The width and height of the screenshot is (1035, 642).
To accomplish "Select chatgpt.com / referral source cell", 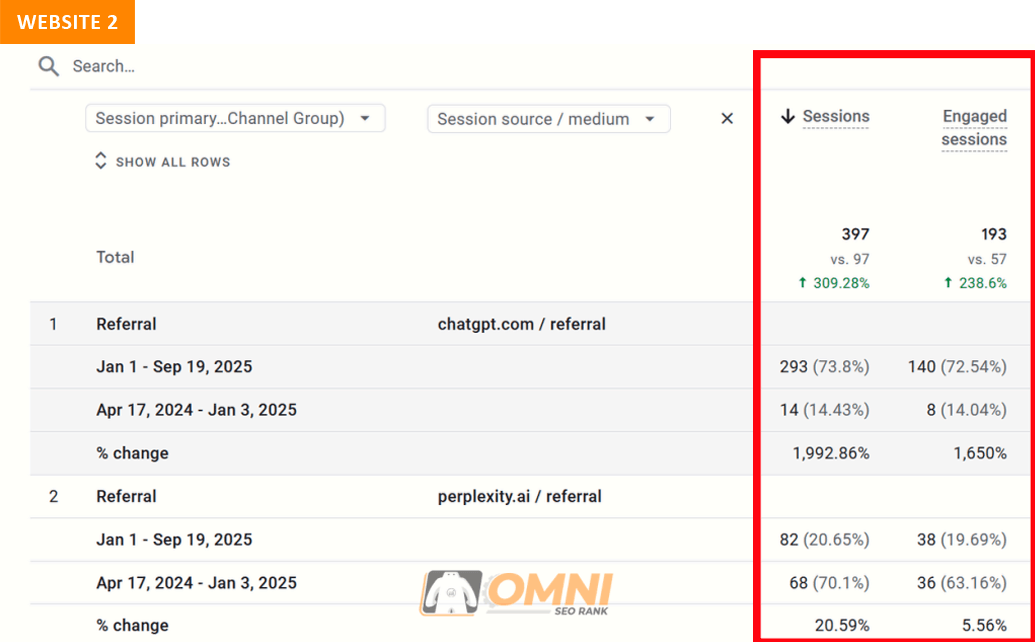I will click(521, 324).
